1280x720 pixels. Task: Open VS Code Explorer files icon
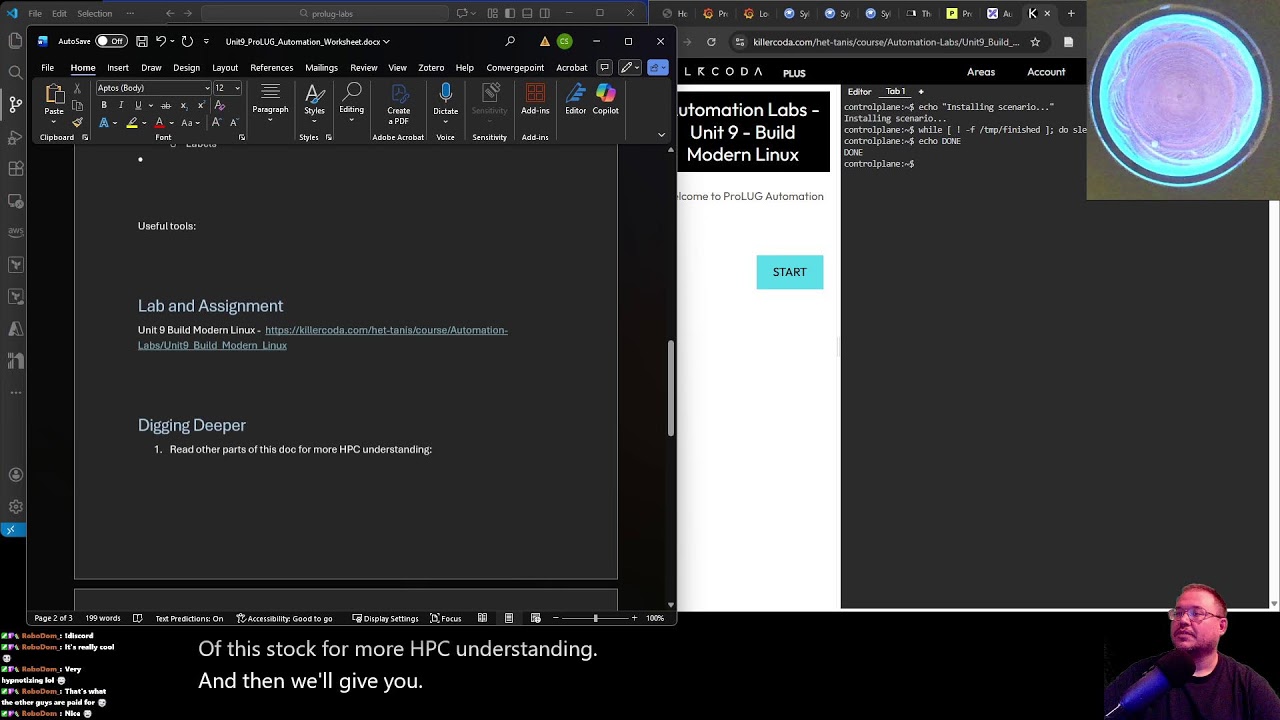click(15, 40)
